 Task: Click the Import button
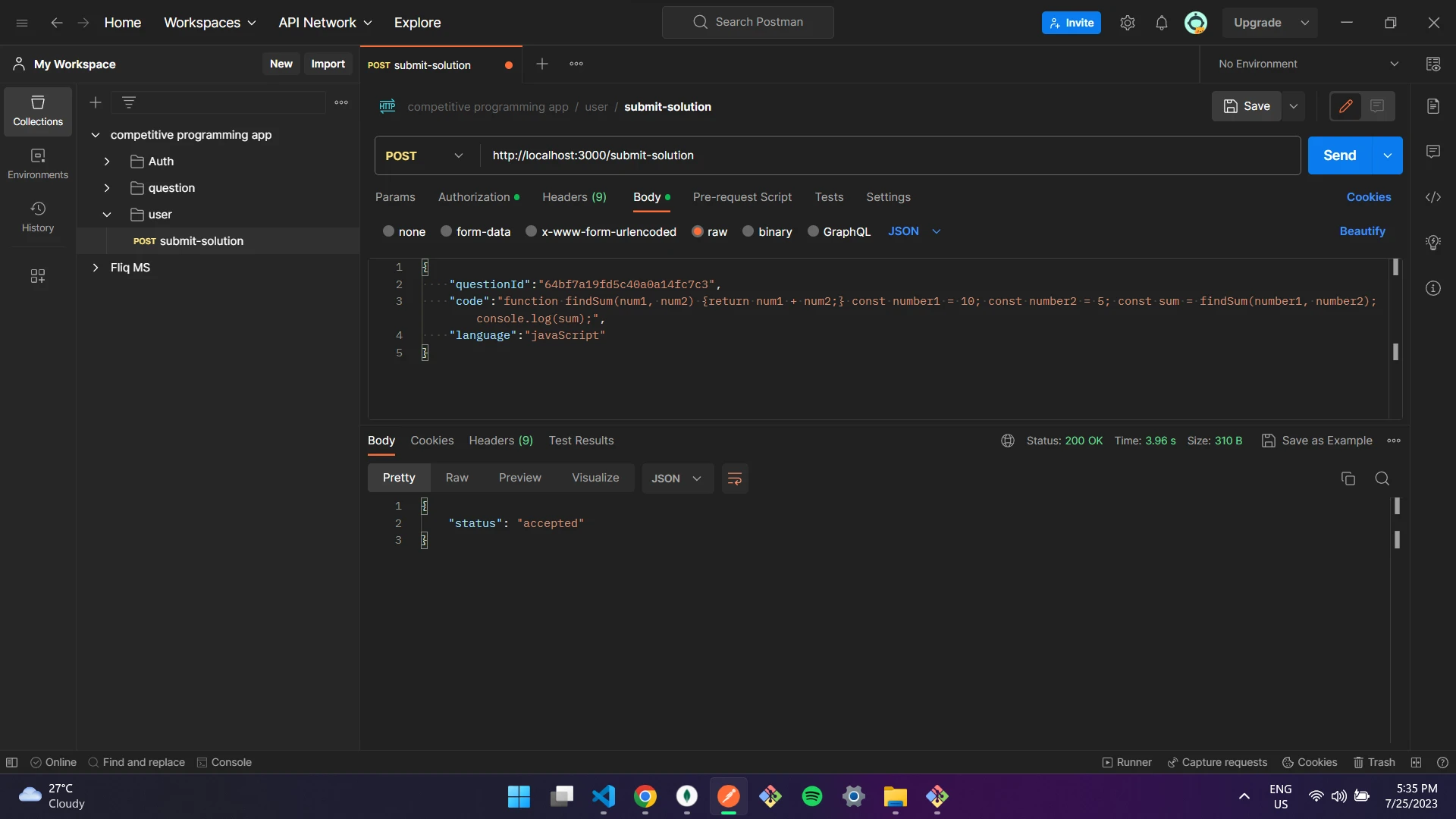[328, 64]
